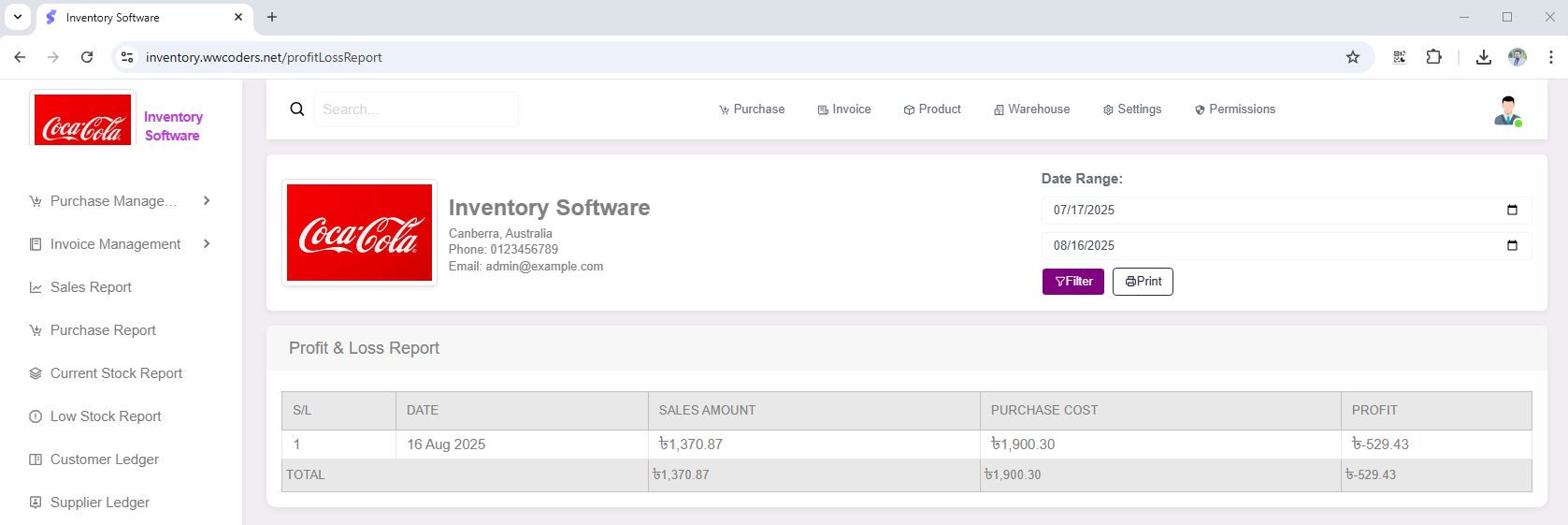
Task: Open the browser downloads icon
Action: [x=1483, y=57]
